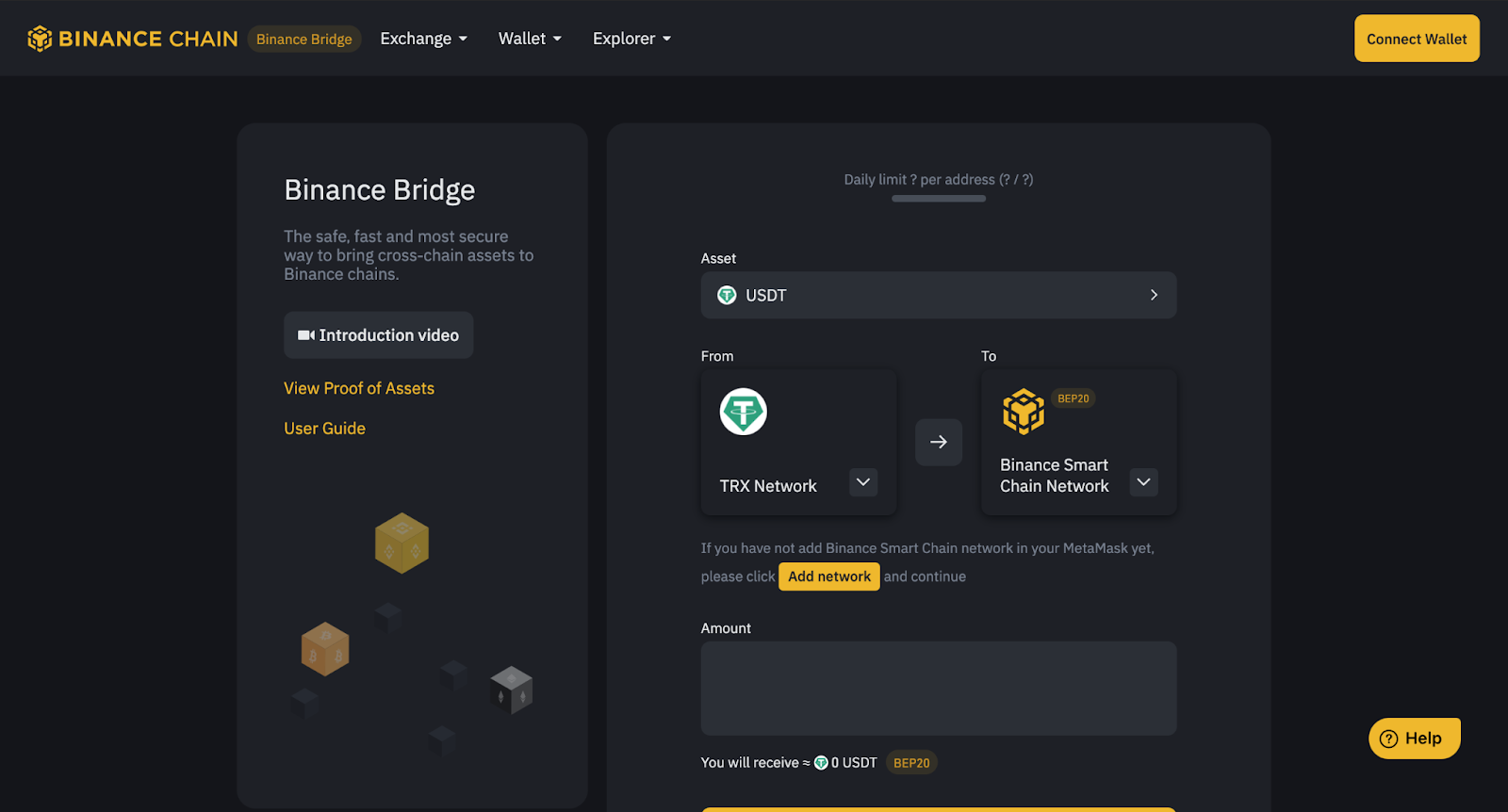Click the Tether icon in receive line
The height and width of the screenshot is (812, 1508).
click(821, 763)
